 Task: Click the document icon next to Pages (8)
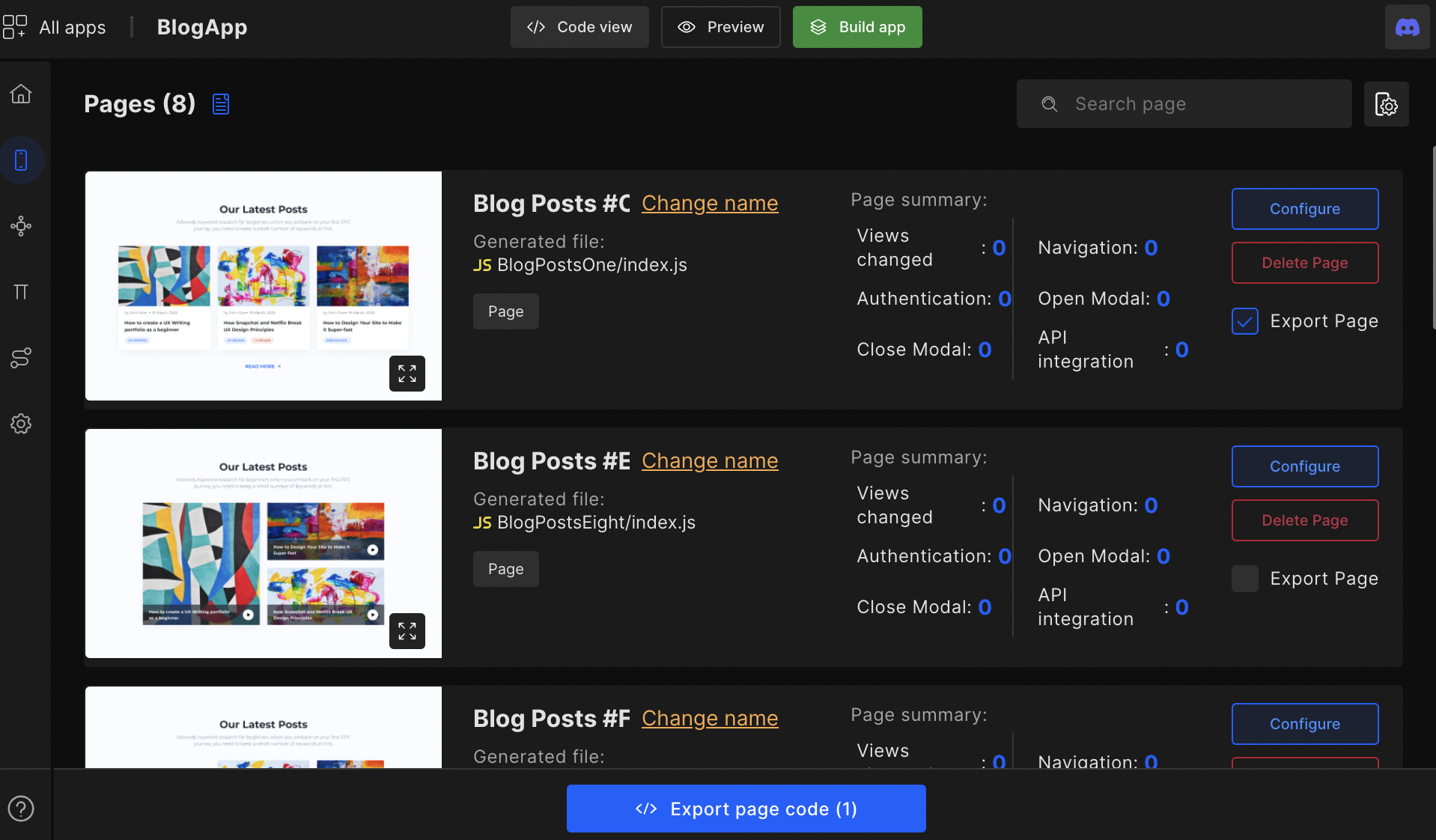click(x=221, y=104)
